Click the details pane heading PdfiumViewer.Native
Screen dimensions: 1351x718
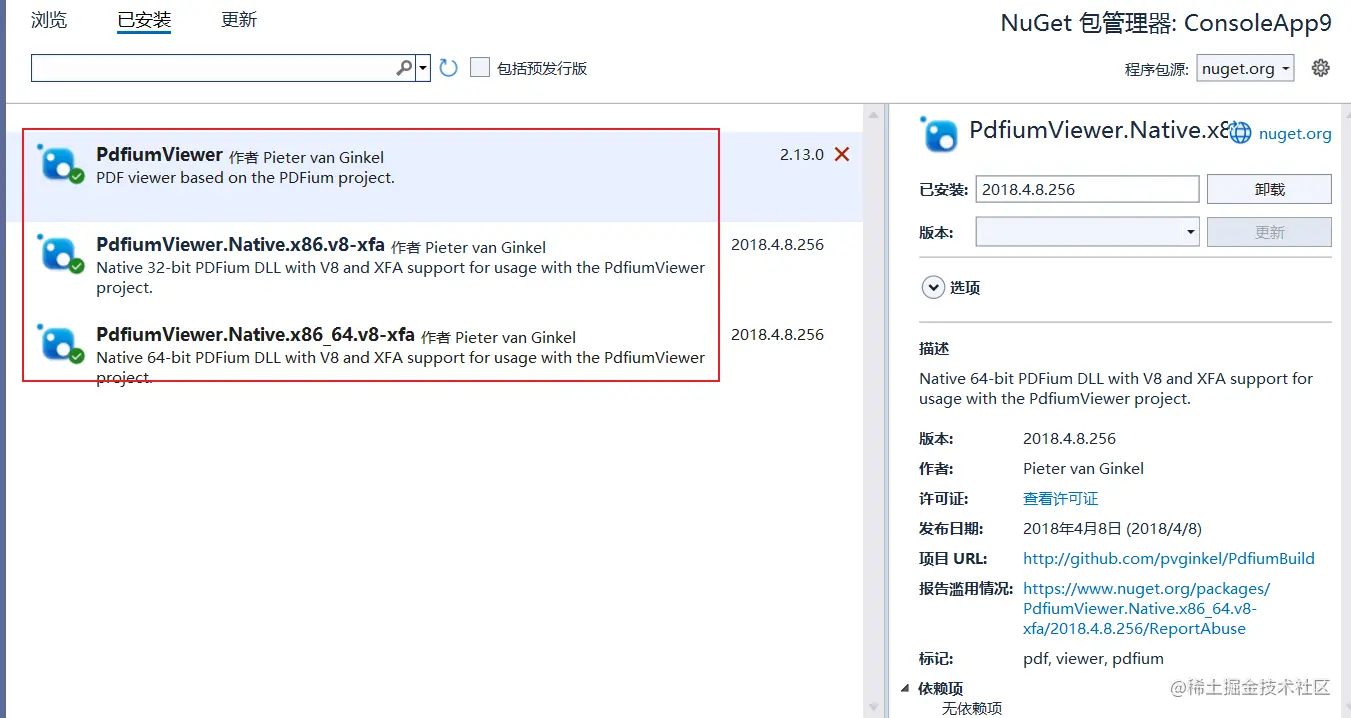[1098, 130]
